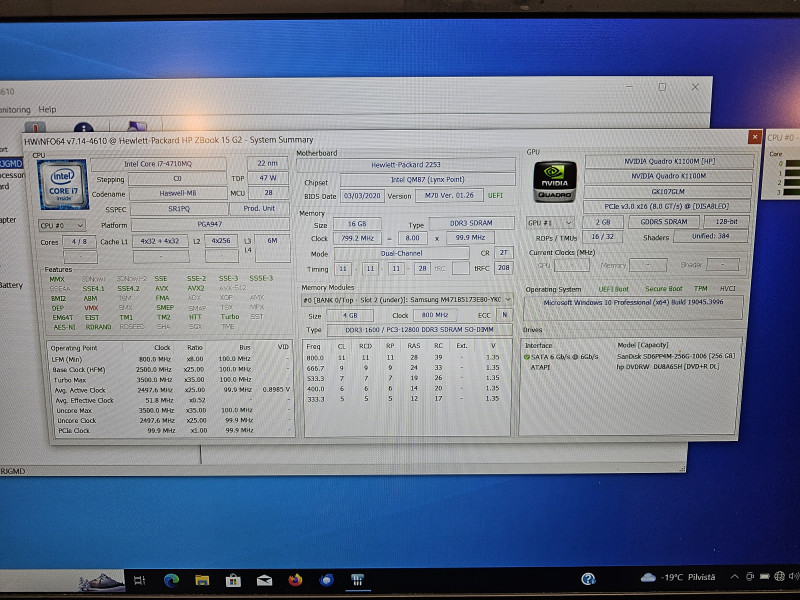Click the red VMX feature label
The image size is (800, 600).
pos(91,308)
